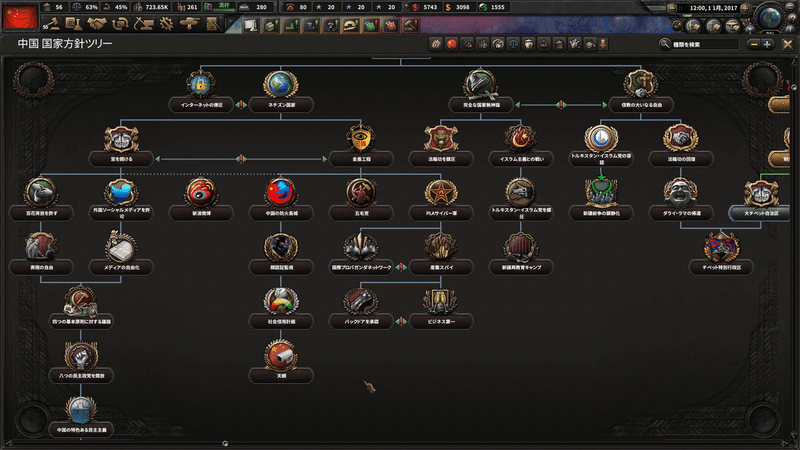Select the 表現の自由 focus

(x=41, y=254)
